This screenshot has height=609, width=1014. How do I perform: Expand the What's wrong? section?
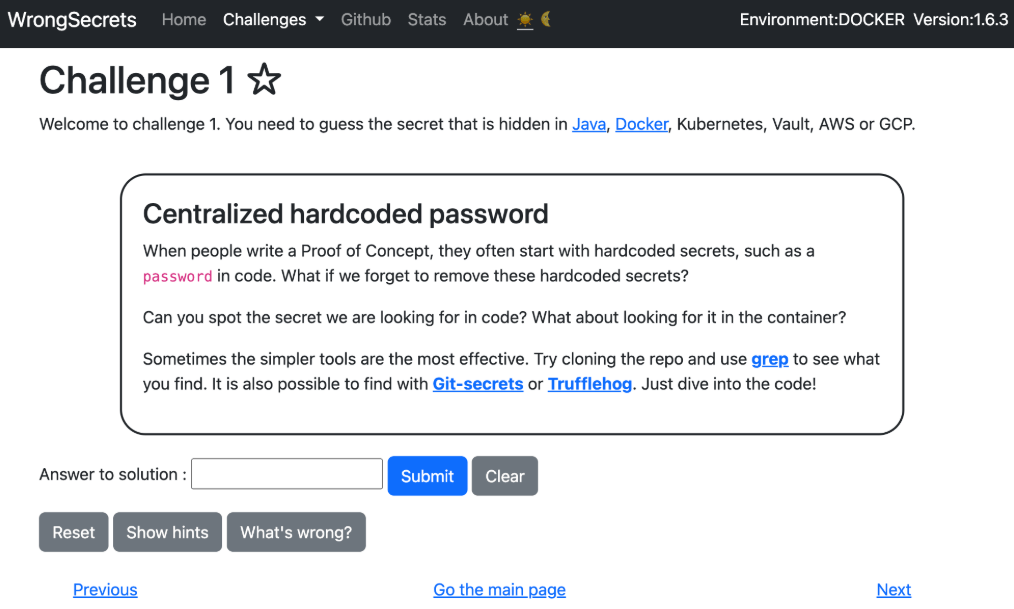tap(296, 533)
